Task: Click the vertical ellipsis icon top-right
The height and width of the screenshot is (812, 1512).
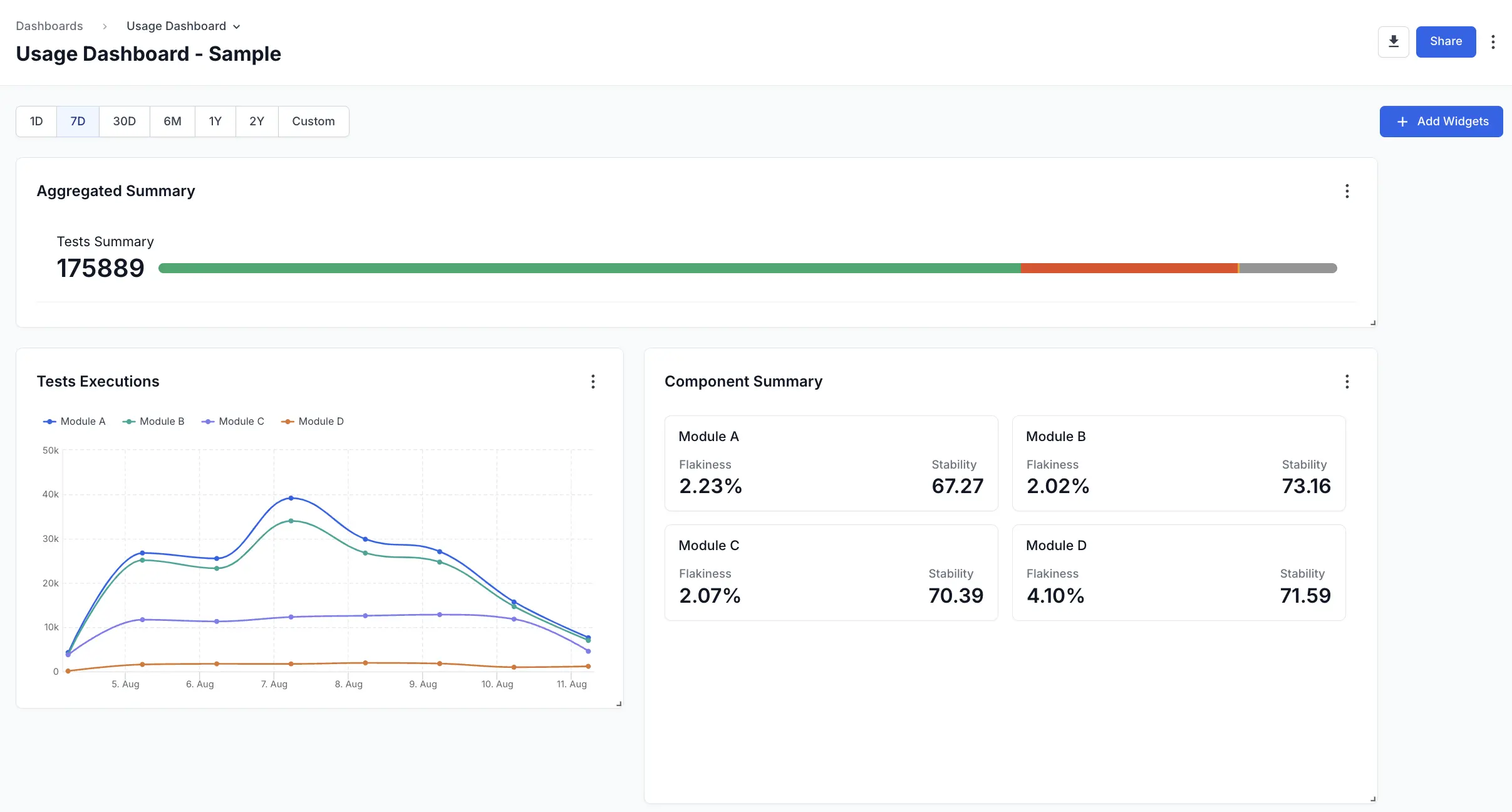Action: click(x=1493, y=41)
